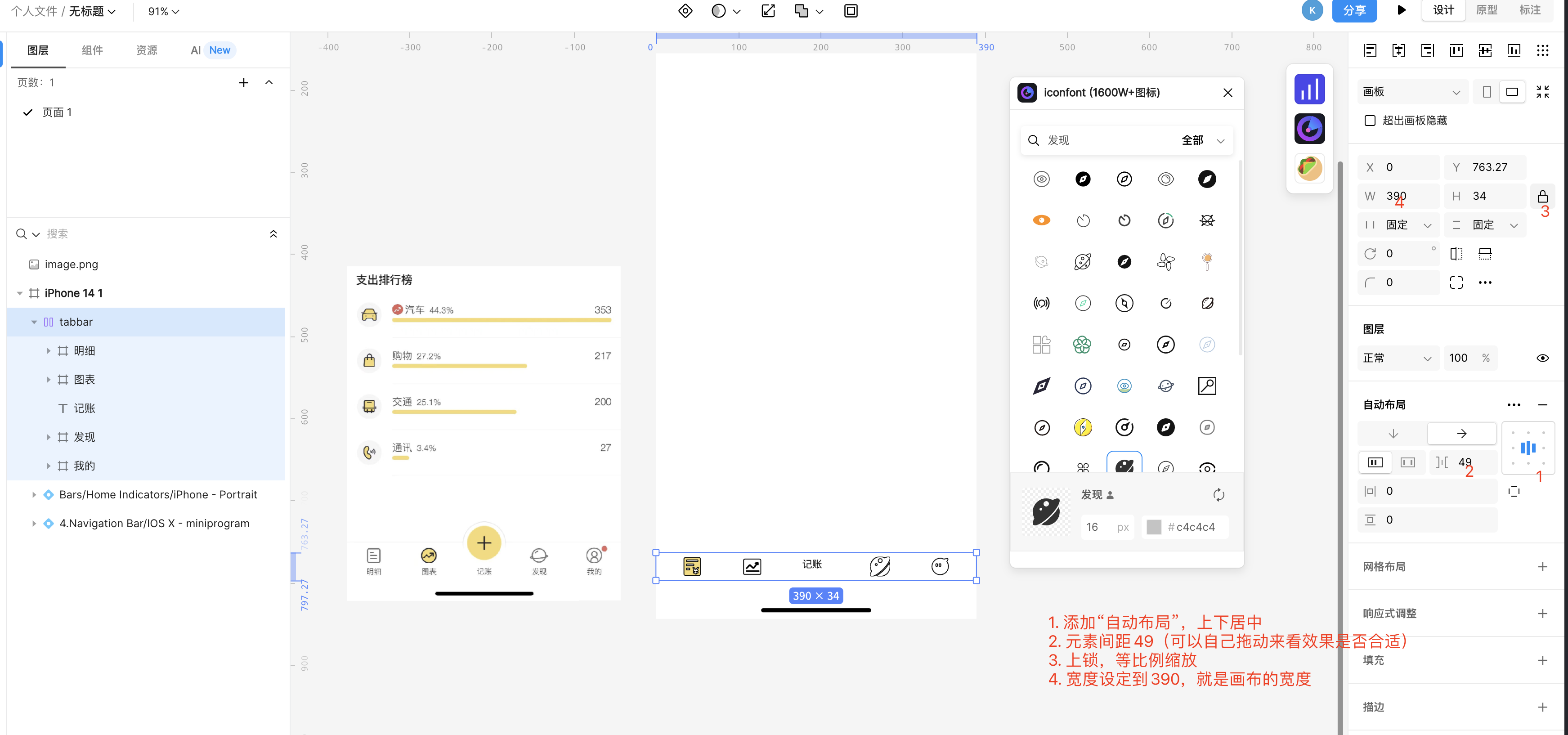The height and width of the screenshot is (735, 1568).
Task: Start prototype preview with play button
Action: [x=1401, y=10]
